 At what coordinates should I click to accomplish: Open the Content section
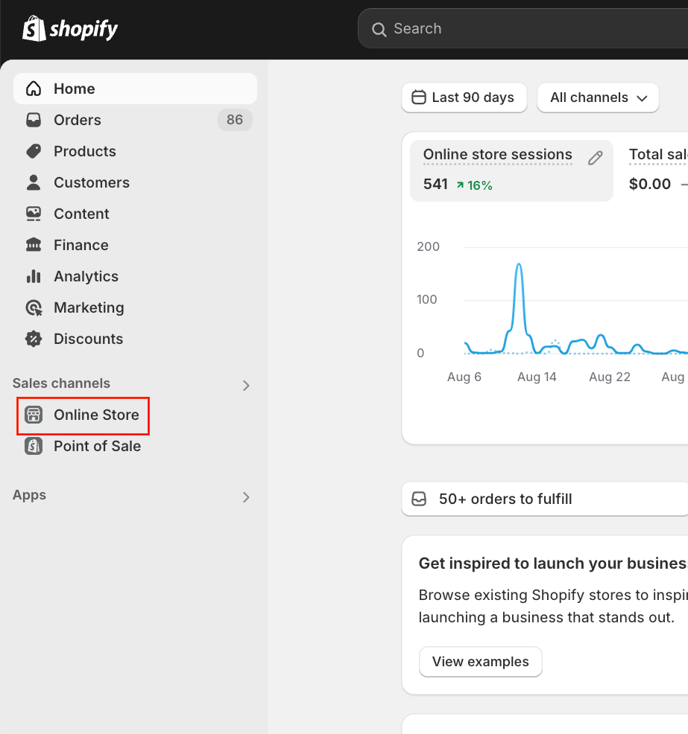coord(135,214)
